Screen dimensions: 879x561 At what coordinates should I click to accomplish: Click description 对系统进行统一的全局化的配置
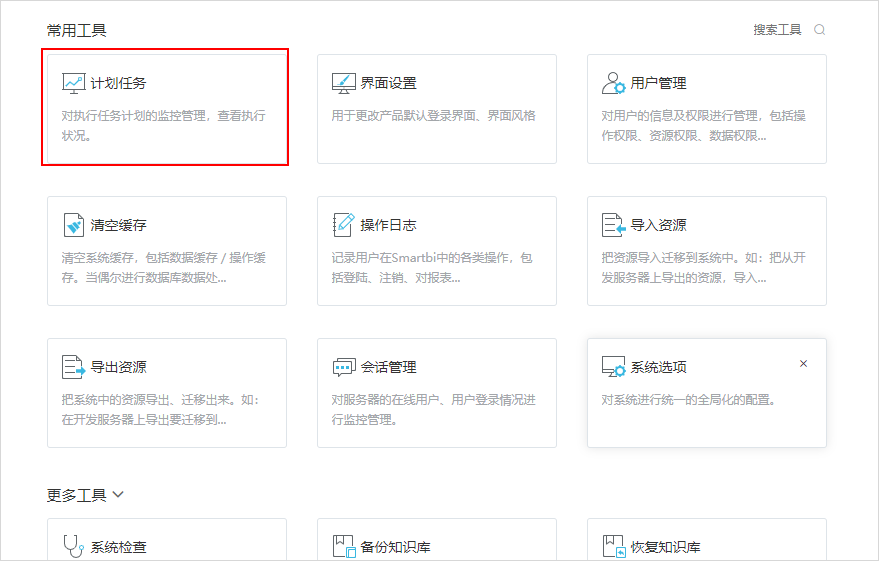[x=688, y=400]
